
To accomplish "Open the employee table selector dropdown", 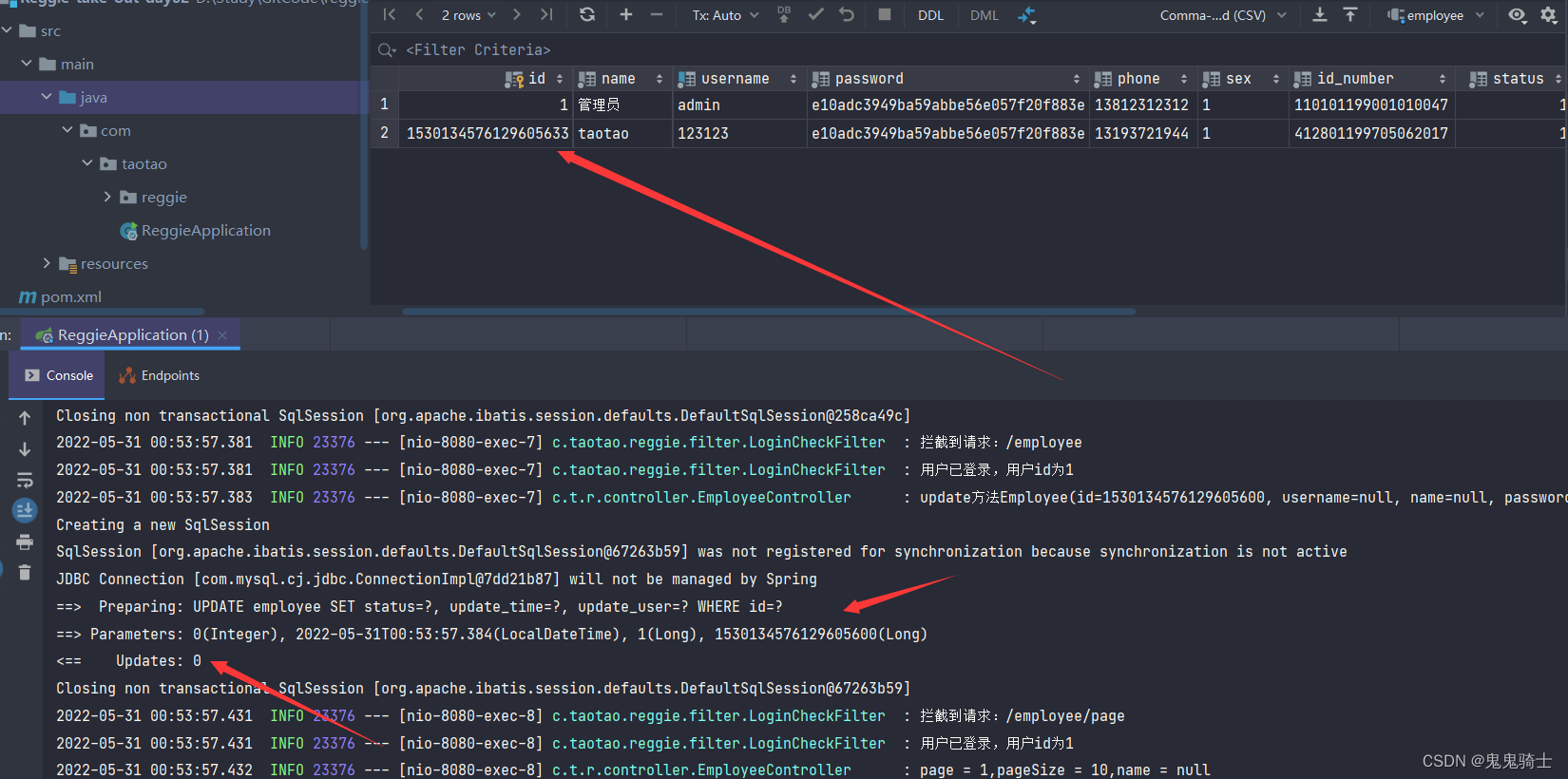I will [x=1435, y=15].
